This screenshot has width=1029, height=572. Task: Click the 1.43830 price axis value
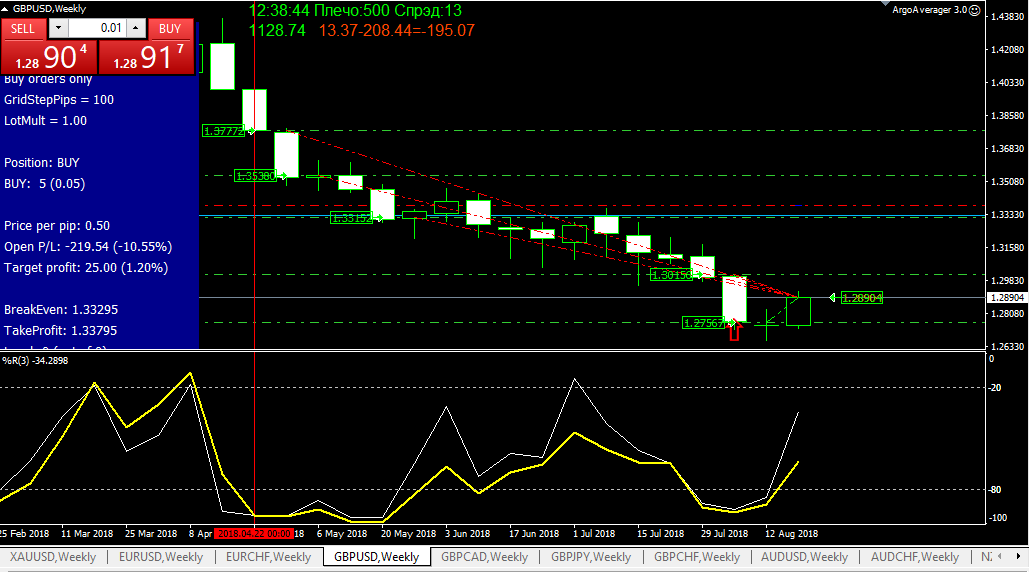pos(1007,16)
